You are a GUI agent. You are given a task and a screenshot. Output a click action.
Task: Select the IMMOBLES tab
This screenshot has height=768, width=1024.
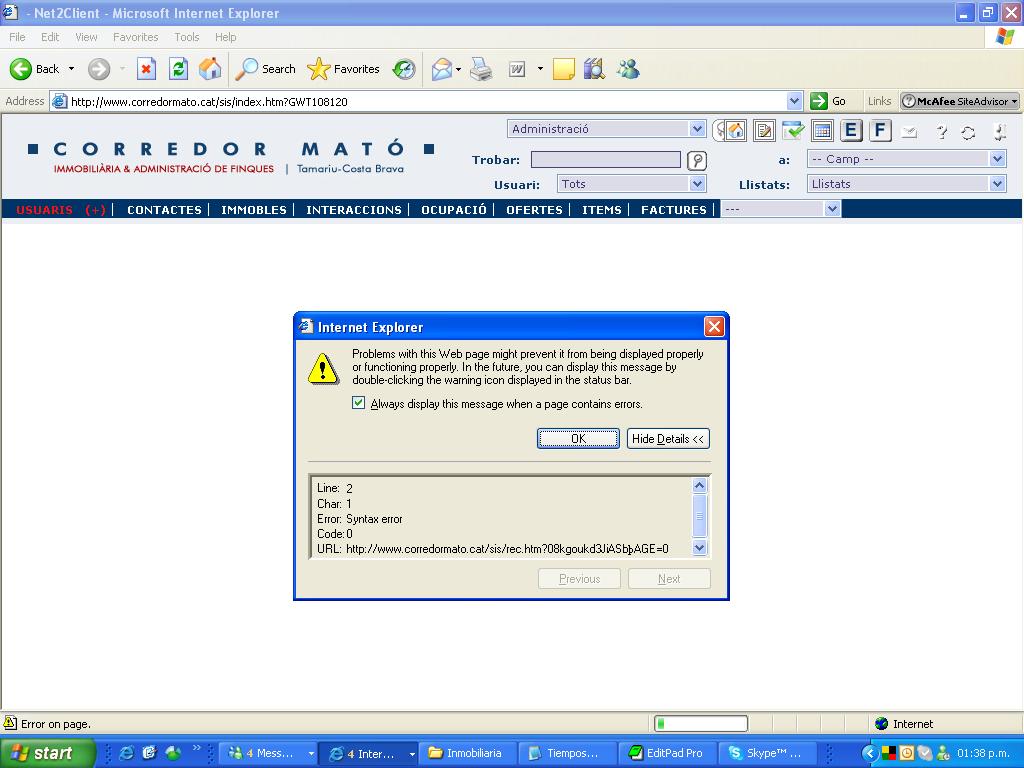click(x=253, y=210)
